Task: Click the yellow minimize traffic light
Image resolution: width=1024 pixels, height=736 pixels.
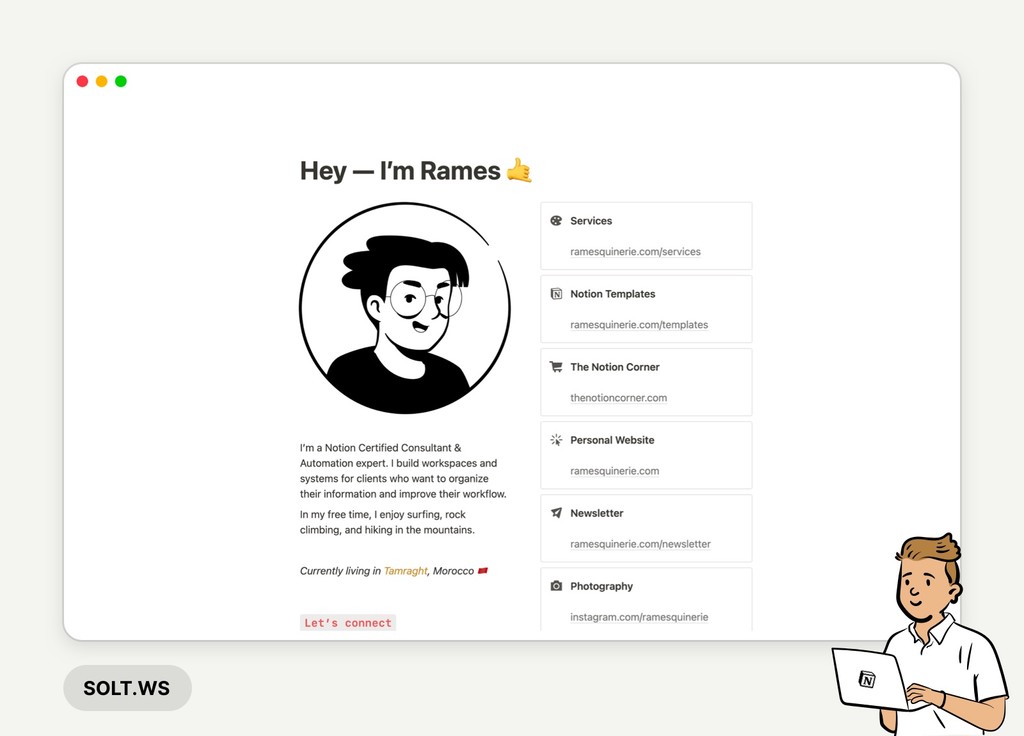Action: [101, 81]
